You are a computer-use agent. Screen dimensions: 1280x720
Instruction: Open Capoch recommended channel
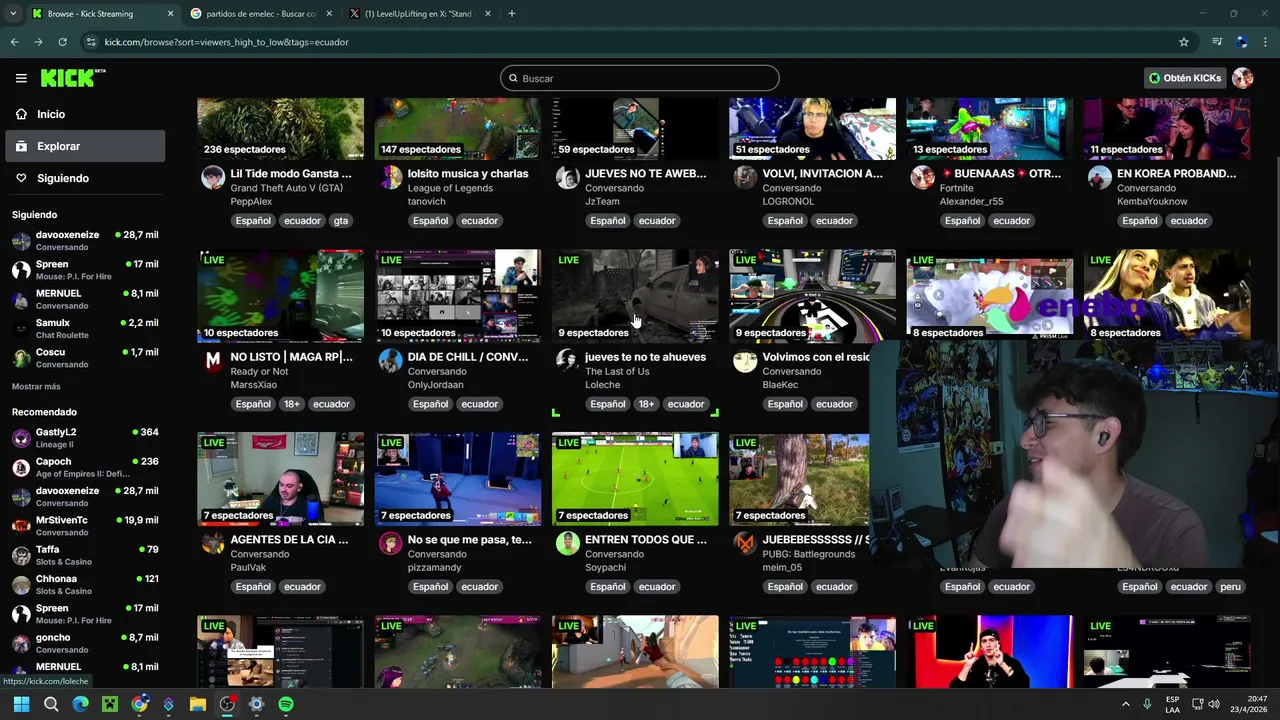(85, 467)
